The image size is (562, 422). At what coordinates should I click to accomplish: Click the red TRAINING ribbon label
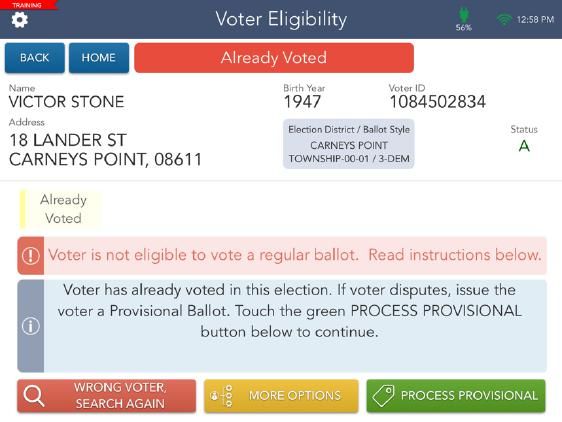[x=28, y=5]
